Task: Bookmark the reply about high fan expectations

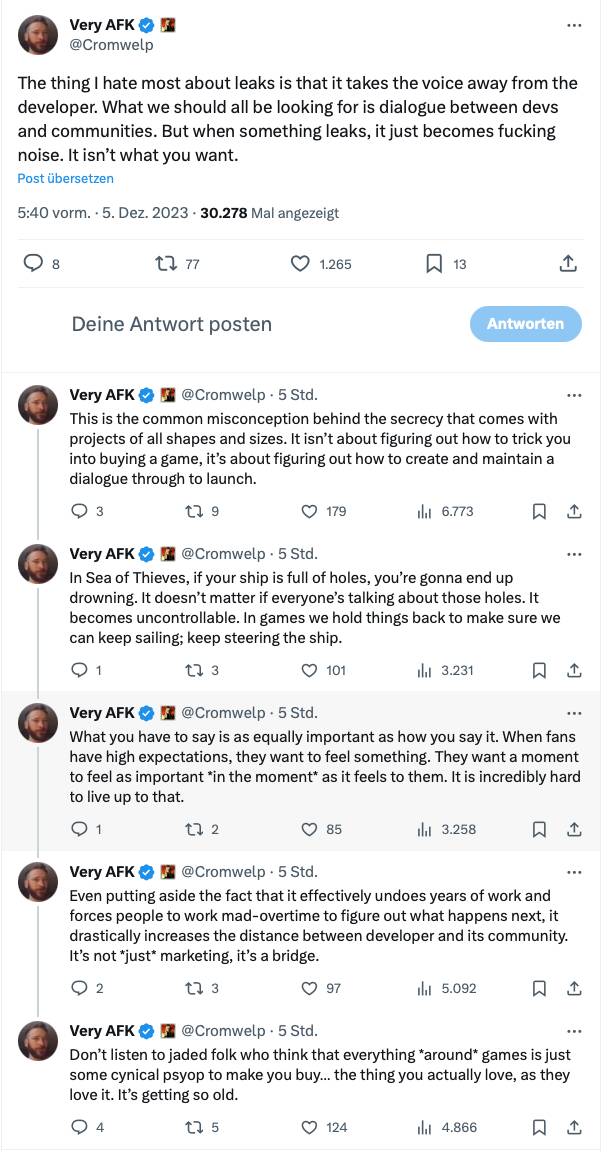Action: (539, 829)
